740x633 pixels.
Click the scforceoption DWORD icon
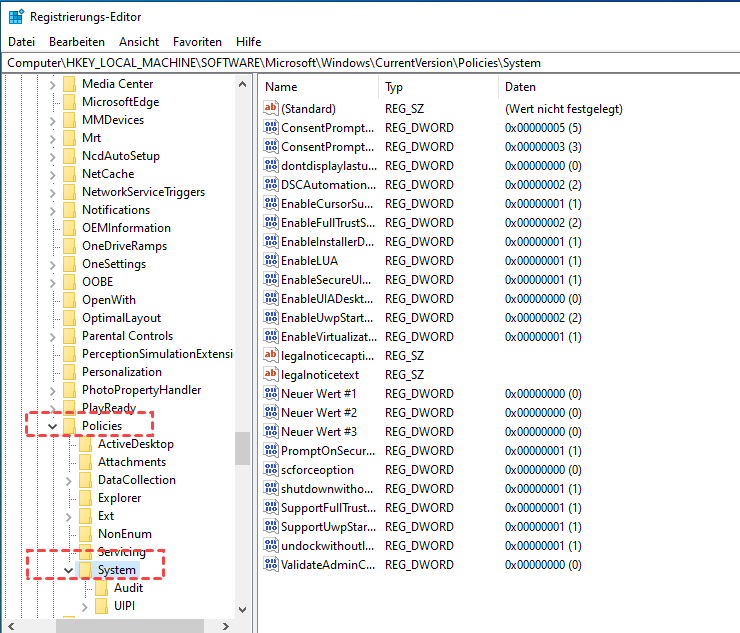click(x=271, y=469)
